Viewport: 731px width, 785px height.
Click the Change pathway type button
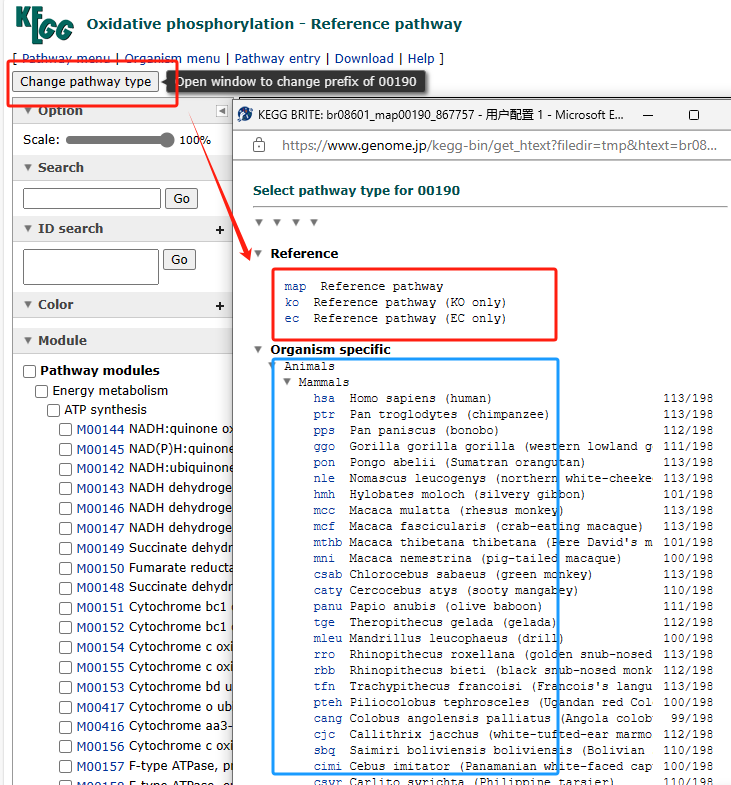86,82
